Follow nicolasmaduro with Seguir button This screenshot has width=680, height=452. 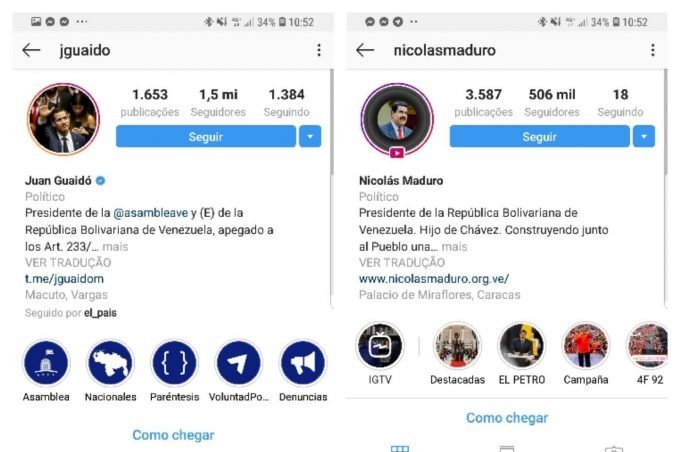coord(539,136)
